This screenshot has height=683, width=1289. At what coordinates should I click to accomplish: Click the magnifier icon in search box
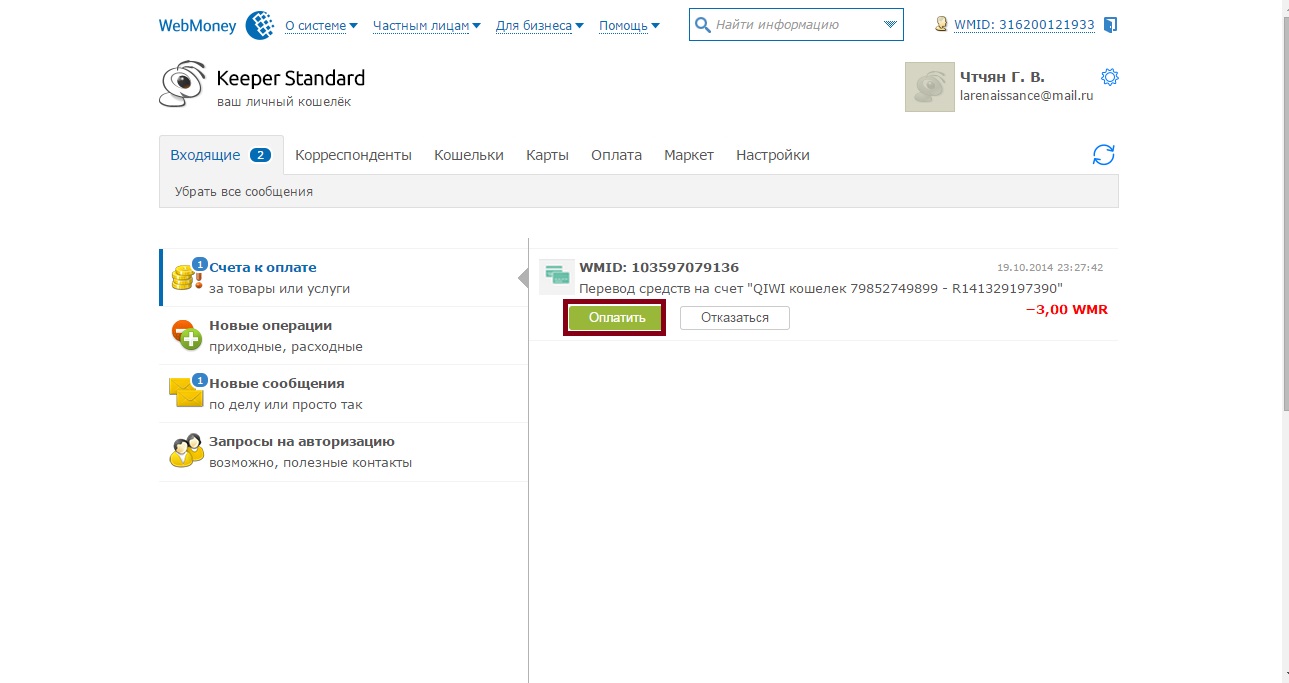coord(703,25)
